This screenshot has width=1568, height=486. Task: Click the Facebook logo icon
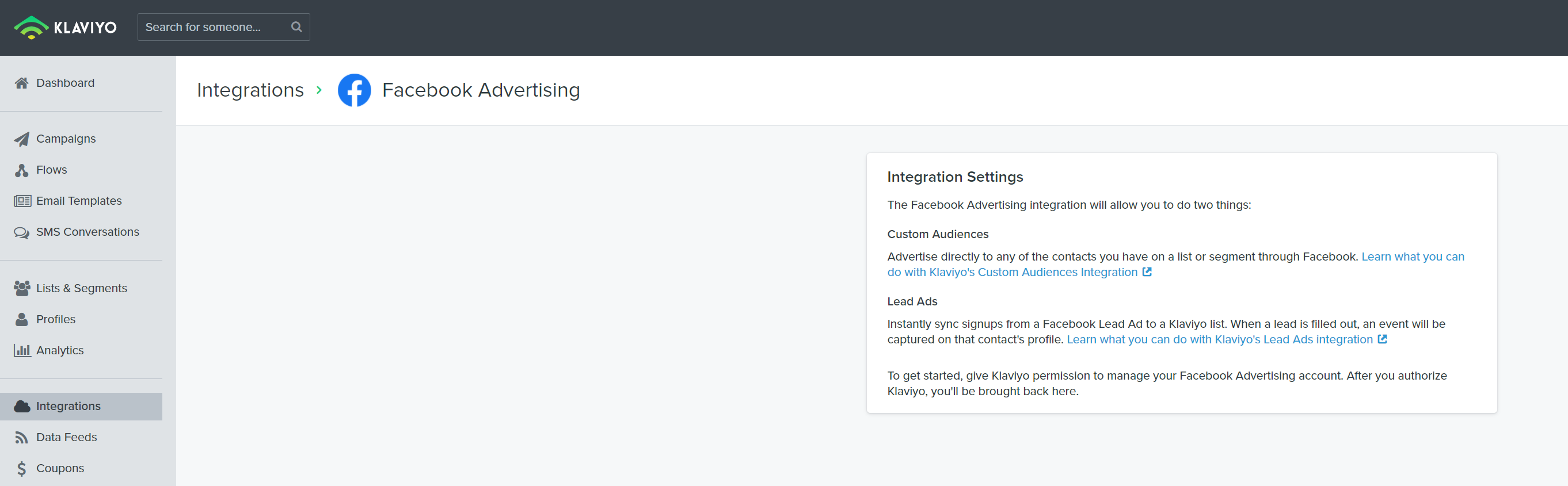pos(354,90)
